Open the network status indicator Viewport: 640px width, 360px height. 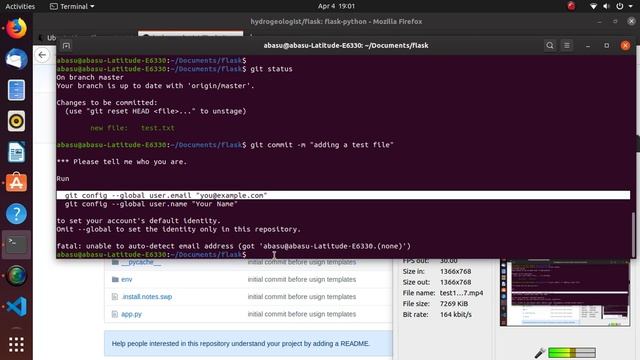(593, 6)
